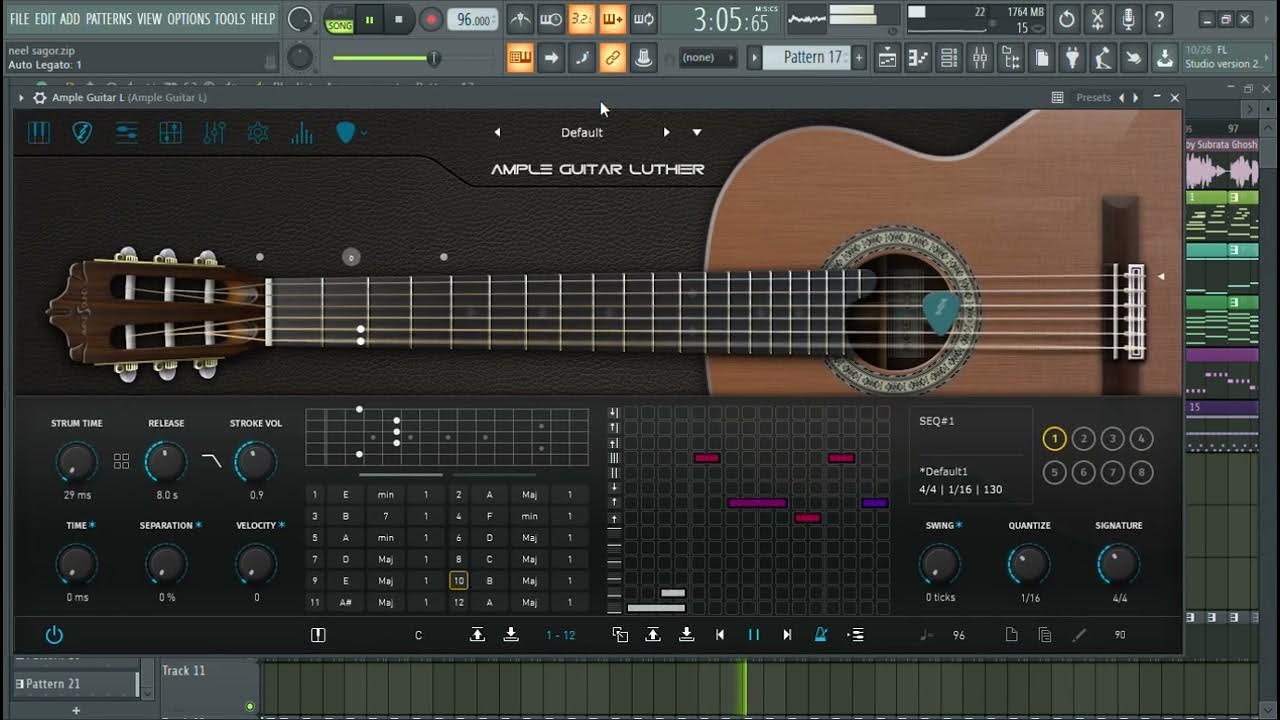The image size is (1280, 720).
Task: Click the microphone recording icon
Action: [x=1128, y=19]
